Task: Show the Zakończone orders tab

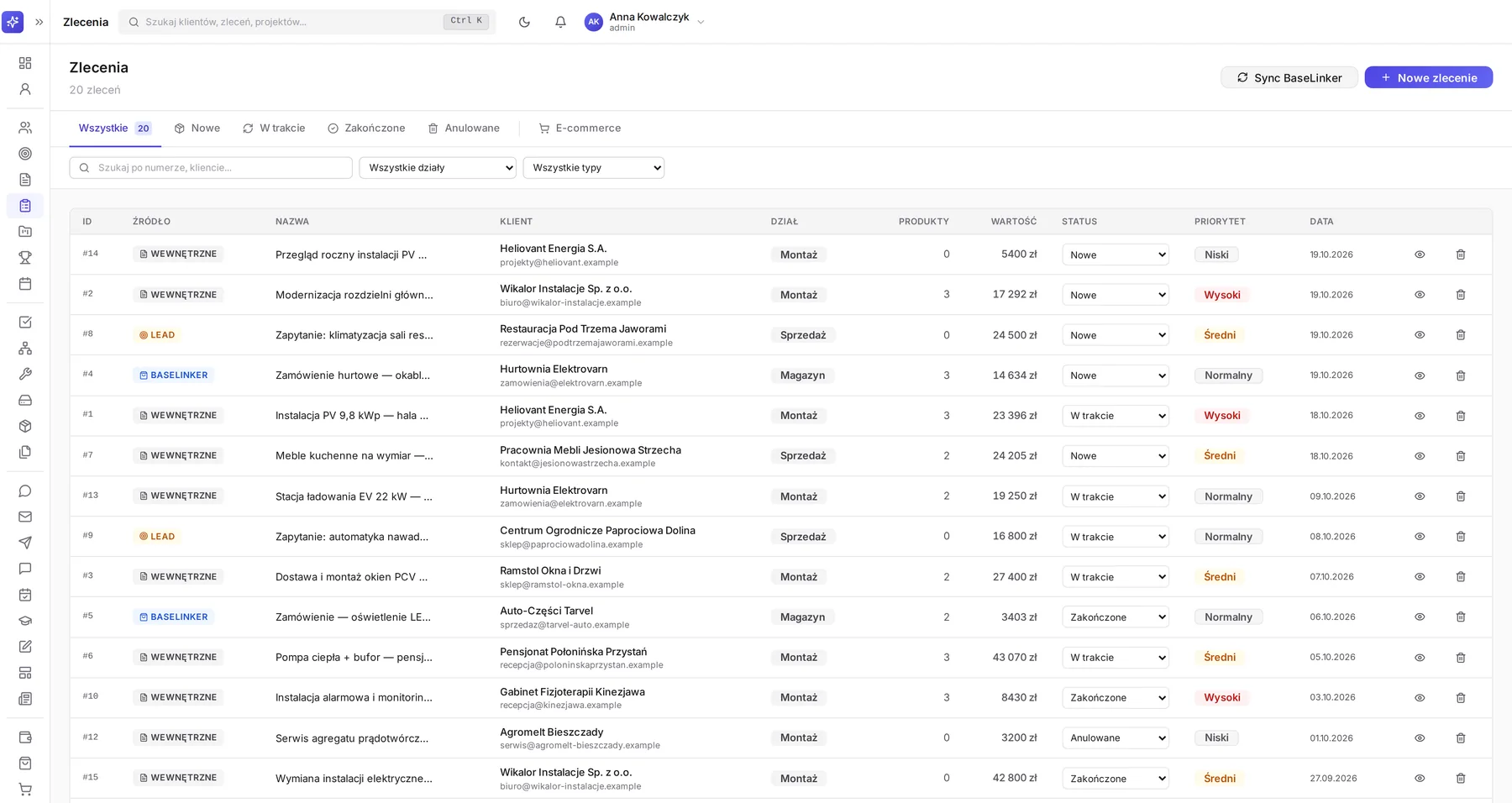Action: click(x=366, y=129)
